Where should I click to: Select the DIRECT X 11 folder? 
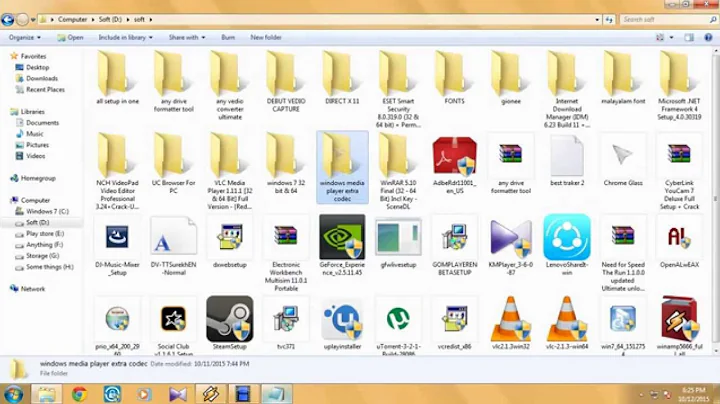[x=342, y=73]
